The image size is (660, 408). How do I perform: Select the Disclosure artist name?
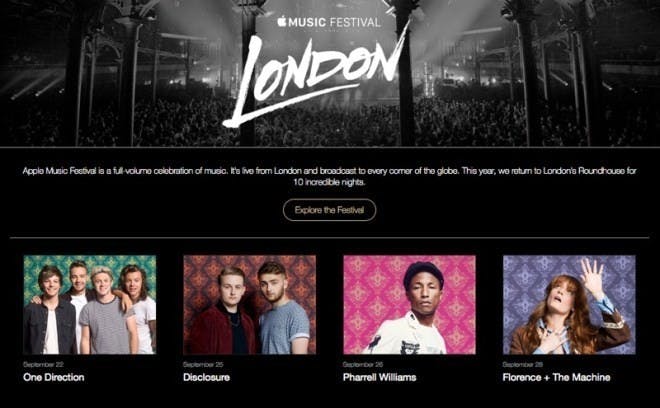click(206, 377)
